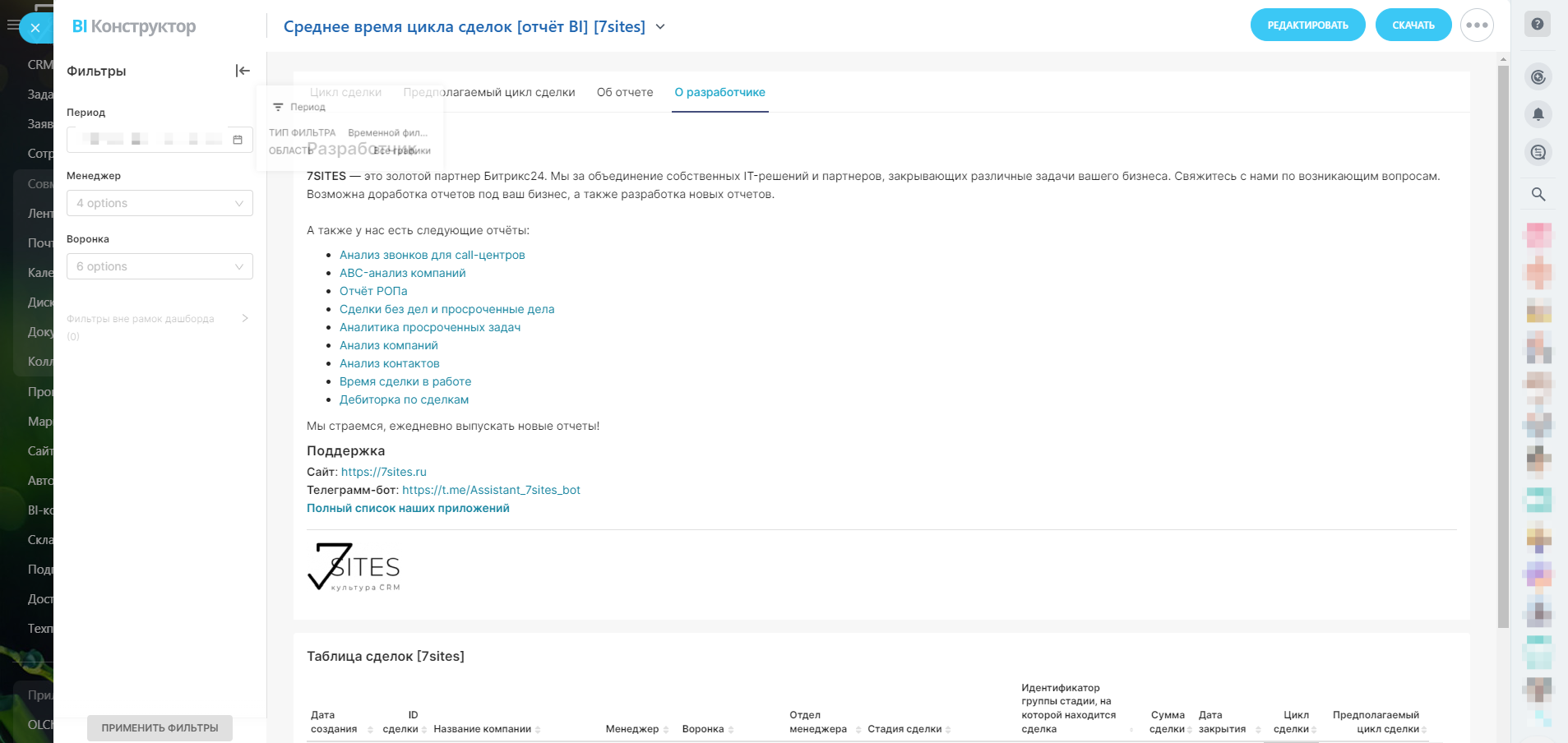Expand the Воронка dropdown with 6 options

(x=160, y=266)
